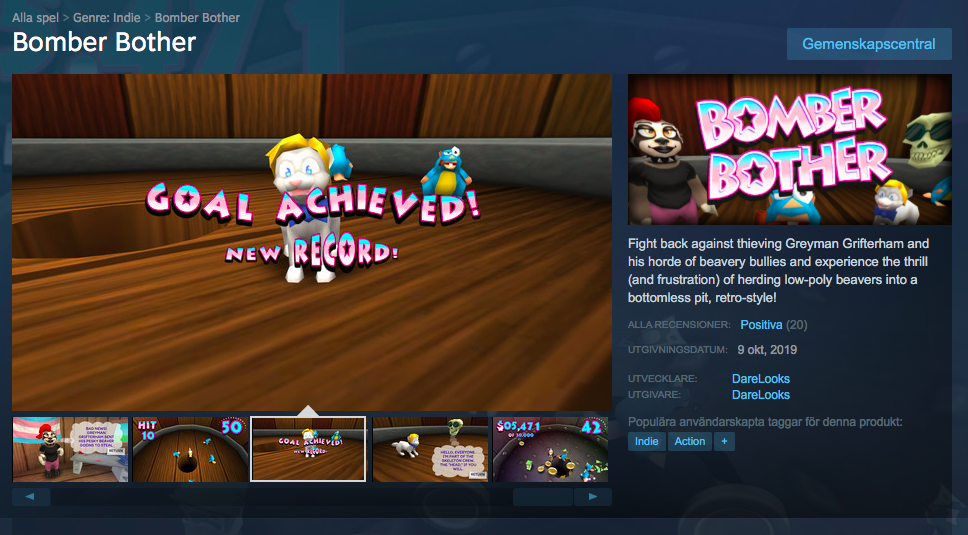Open the 'Genre: Indie' breadcrumb link
The height and width of the screenshot is (535, 968).
(106, 18)
